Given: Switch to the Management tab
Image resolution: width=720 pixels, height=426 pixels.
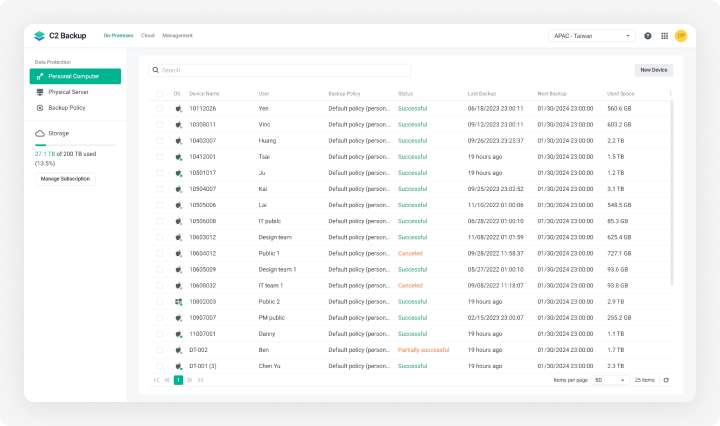Looking at the screenshot, I should click(x=177, y=36).
